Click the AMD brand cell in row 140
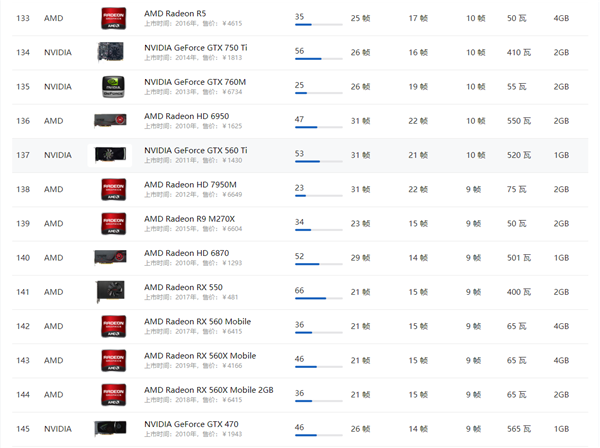The image size is (600, 448). [54, 258]
